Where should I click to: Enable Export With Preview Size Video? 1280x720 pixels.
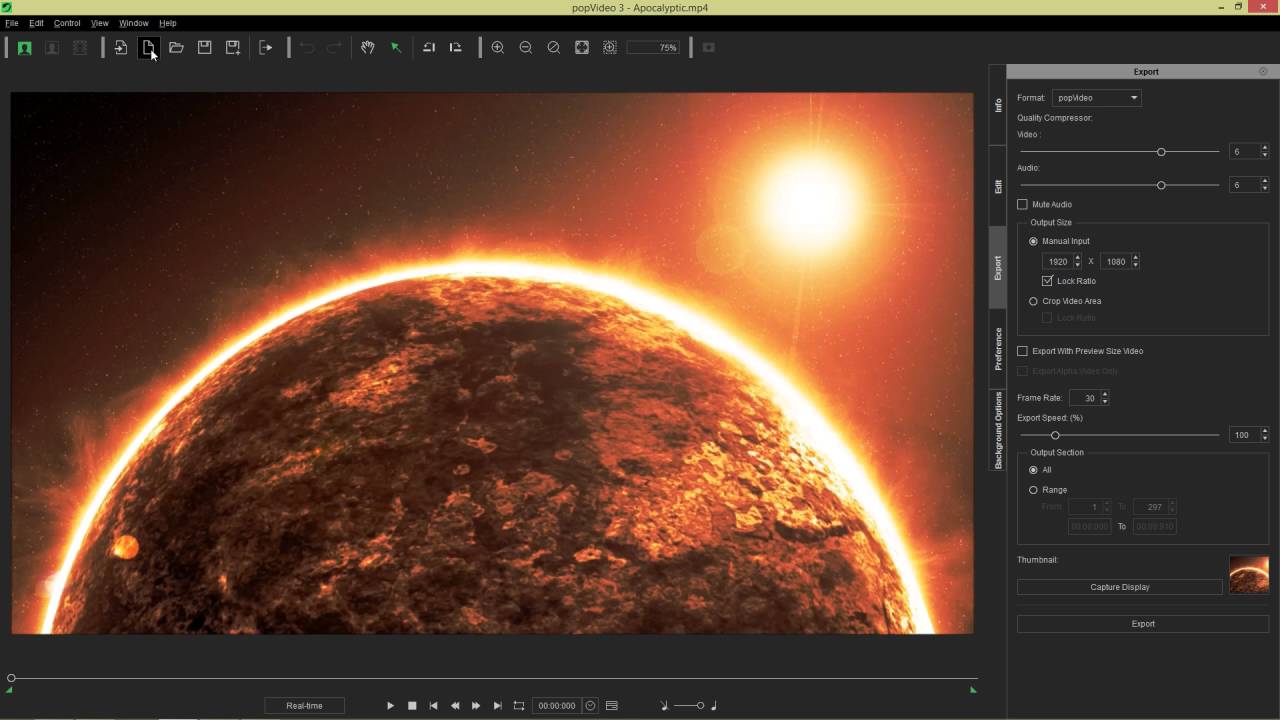(1022, 351)
